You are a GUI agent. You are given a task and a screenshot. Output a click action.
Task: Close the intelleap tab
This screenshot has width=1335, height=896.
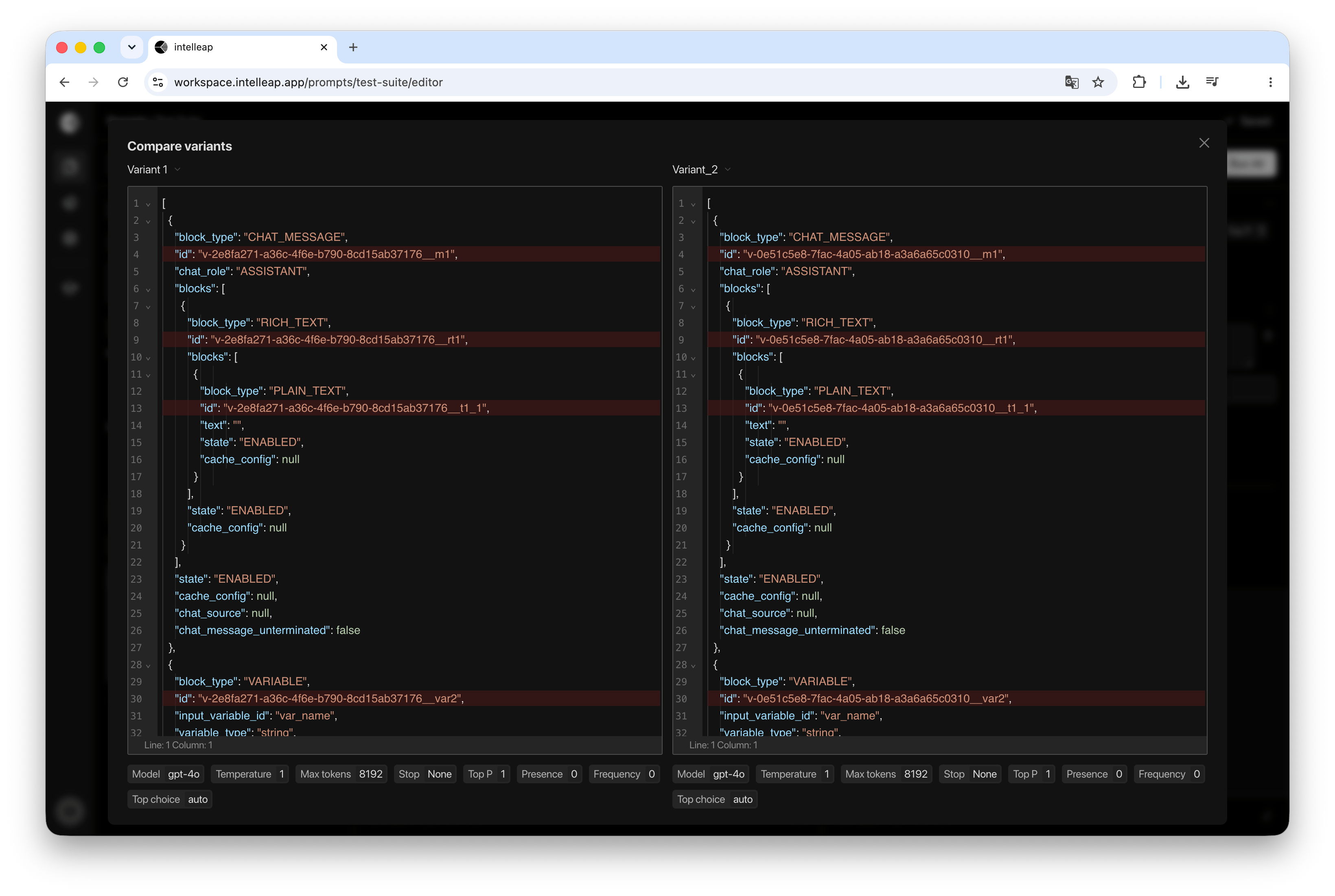click(x=324, y=48)
